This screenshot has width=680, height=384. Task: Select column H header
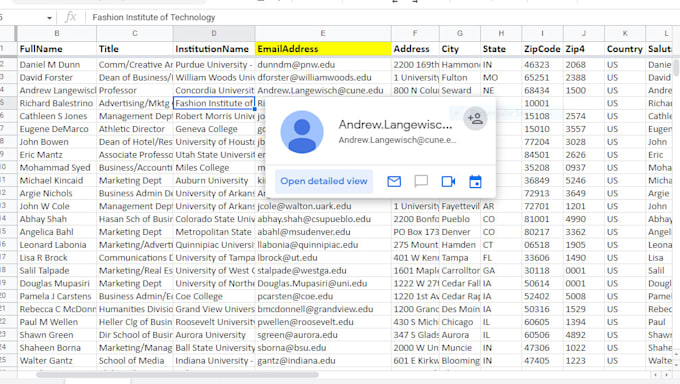[501, 33]
